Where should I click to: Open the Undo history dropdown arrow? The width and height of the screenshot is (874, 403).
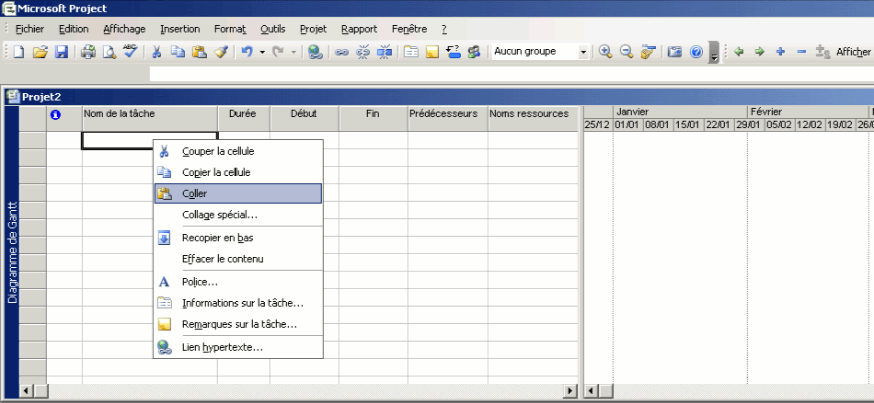click(262, 52)
